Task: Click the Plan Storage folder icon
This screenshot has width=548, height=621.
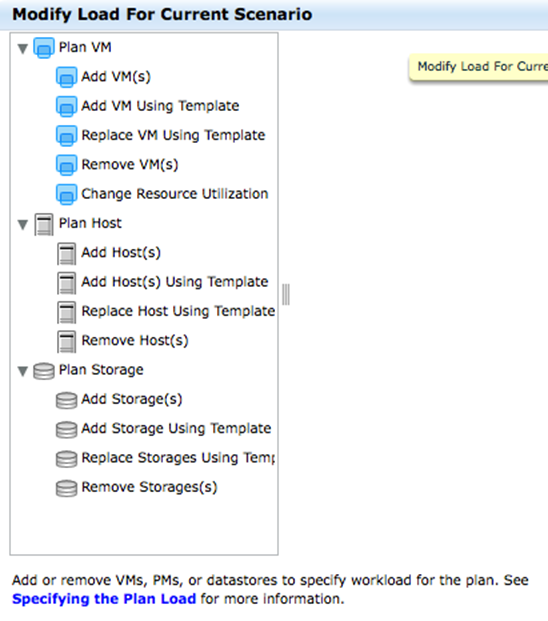Action: [44, 371]
